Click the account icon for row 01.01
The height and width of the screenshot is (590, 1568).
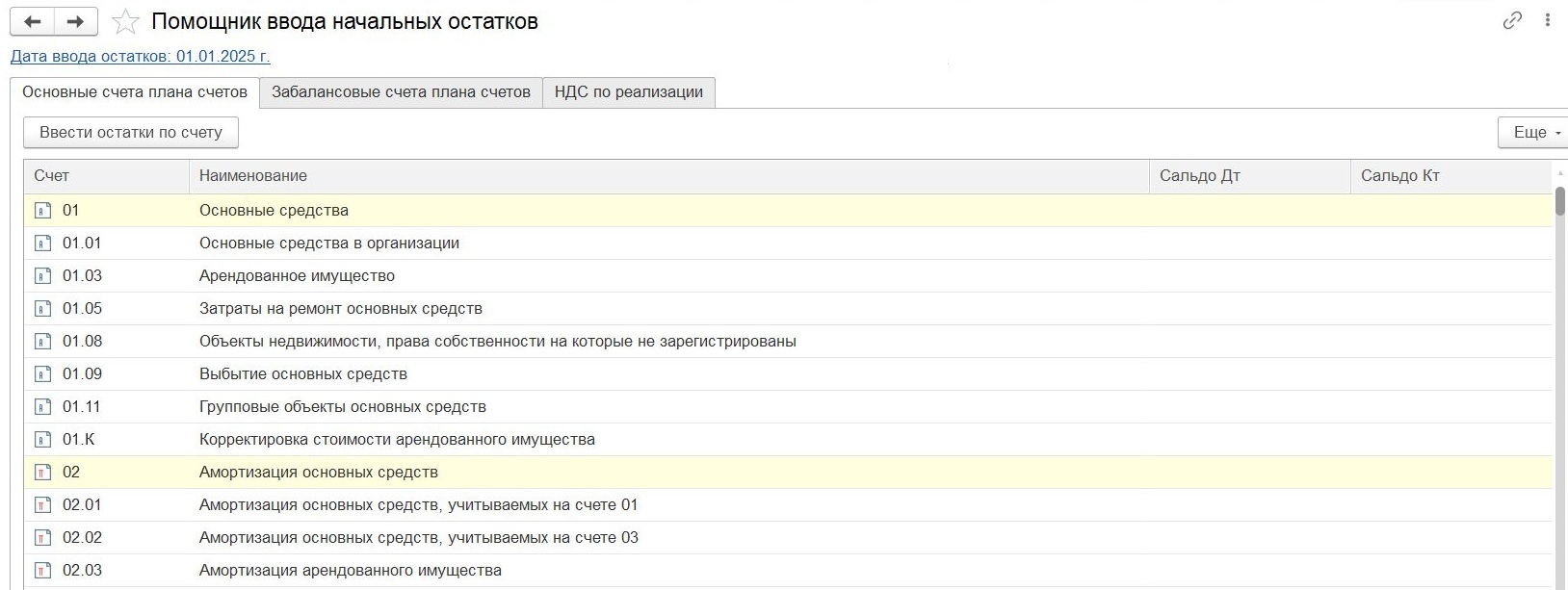click(x=42, y=244)
